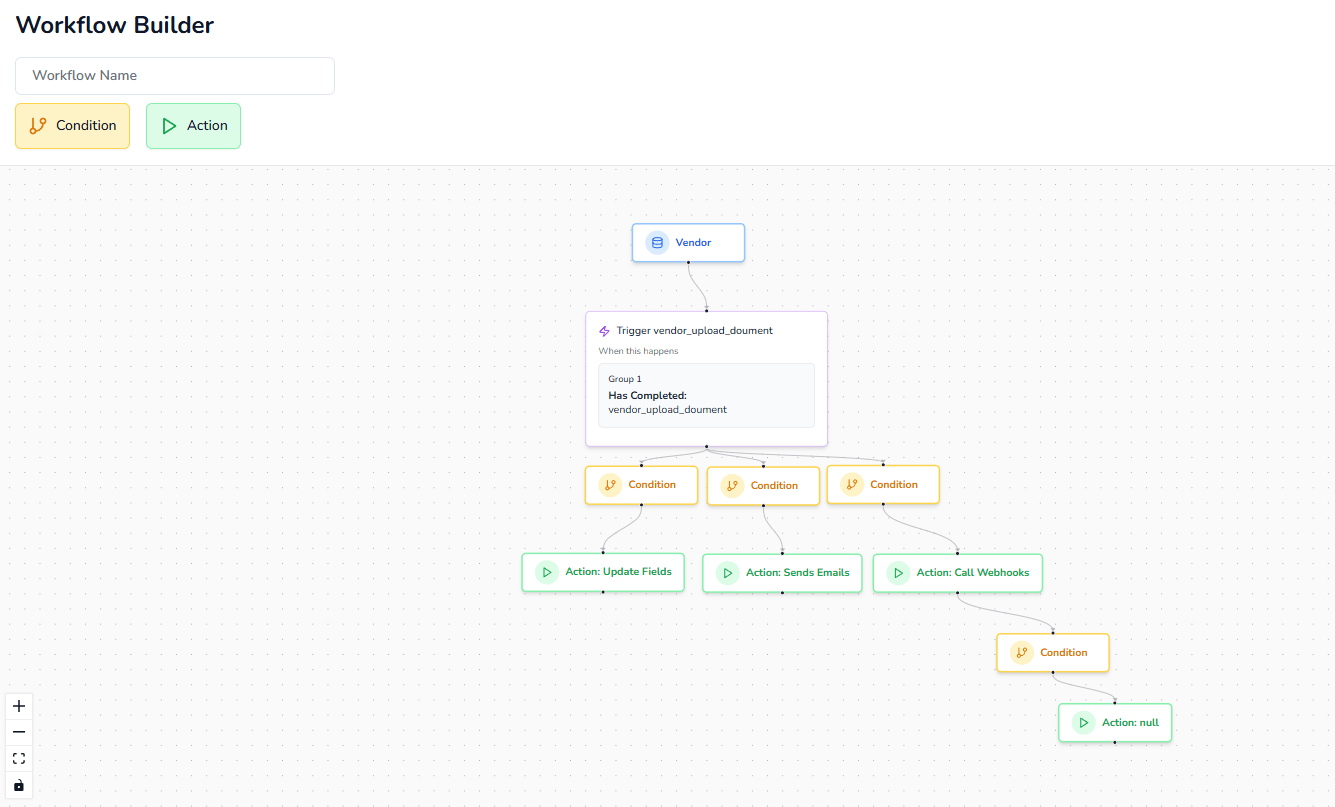1335x807 pixels.
Task: Add a new Condition from the toolbar
Action: tap(72, 125)
